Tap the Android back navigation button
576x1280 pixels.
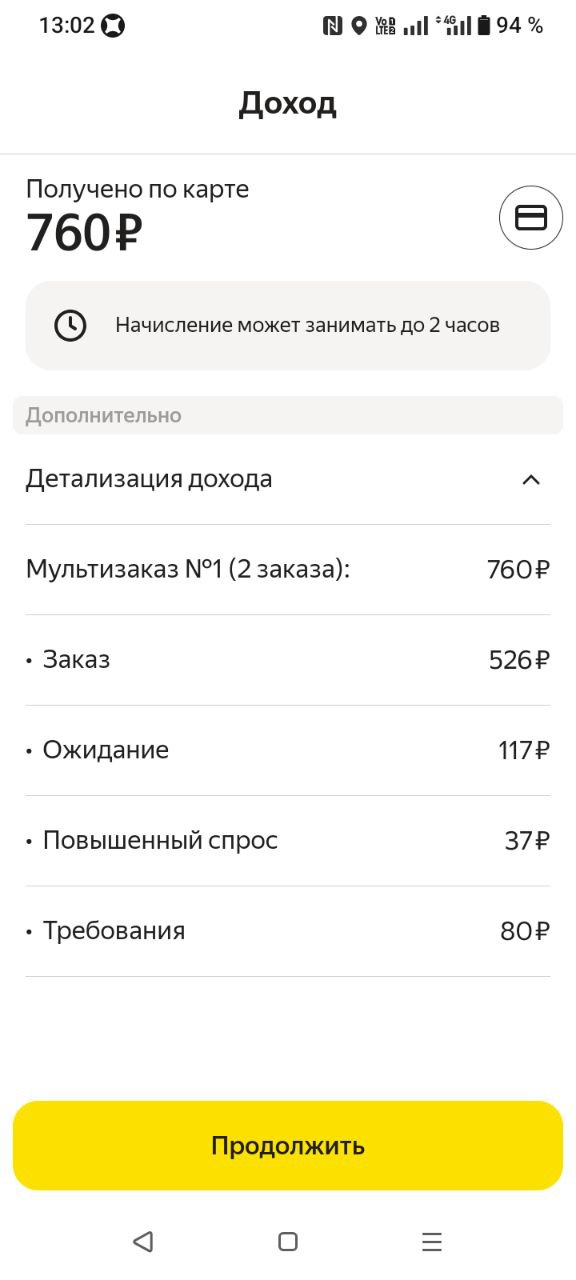click(143, 1242)
